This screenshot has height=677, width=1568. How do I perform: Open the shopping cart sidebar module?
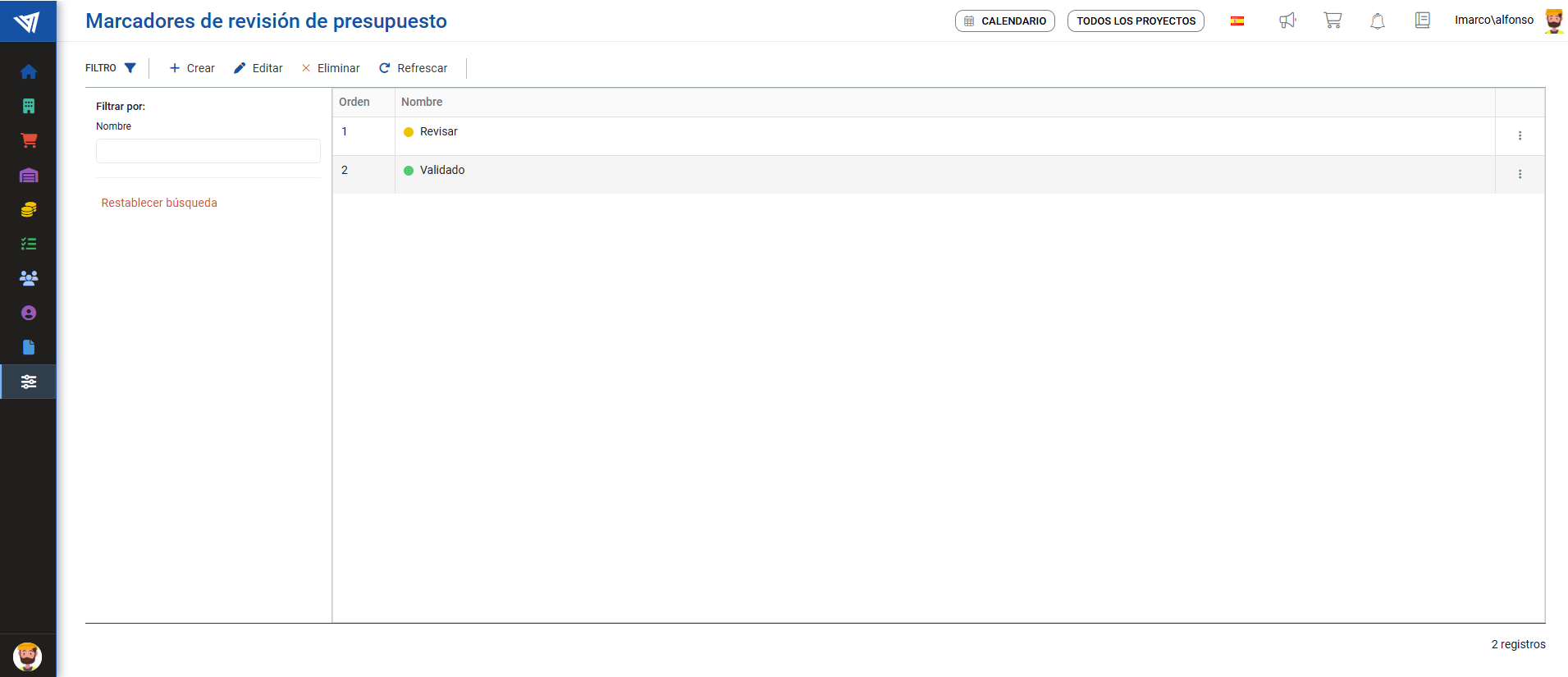coord(29,140)
